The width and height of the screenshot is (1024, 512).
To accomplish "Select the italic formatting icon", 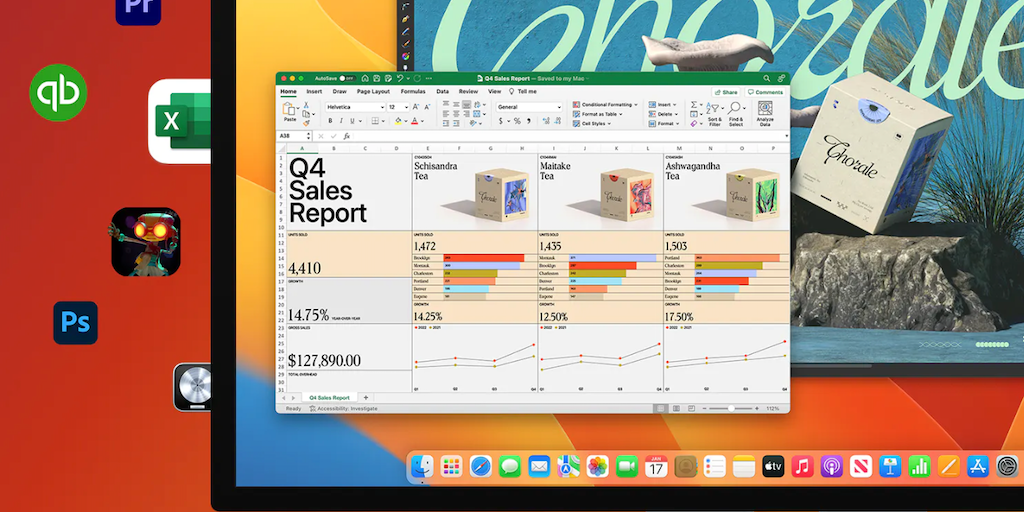I will click(x=341, y=120).
